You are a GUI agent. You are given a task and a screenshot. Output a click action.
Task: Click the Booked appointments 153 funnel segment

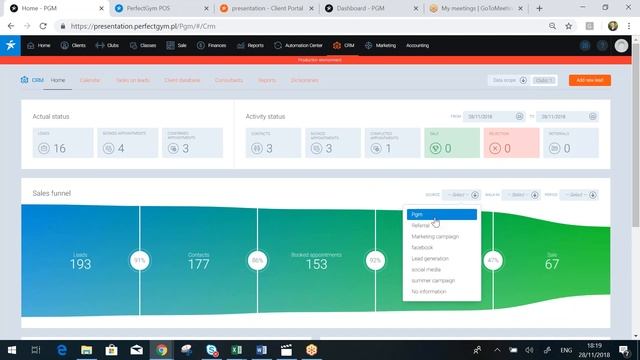316,260
